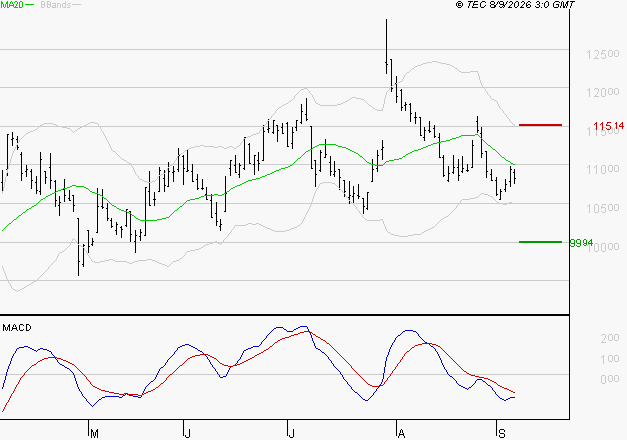Click the second J month axis marker
This screenshot has height=440, width=627.
pyautogui.click(x=292, y=433)
